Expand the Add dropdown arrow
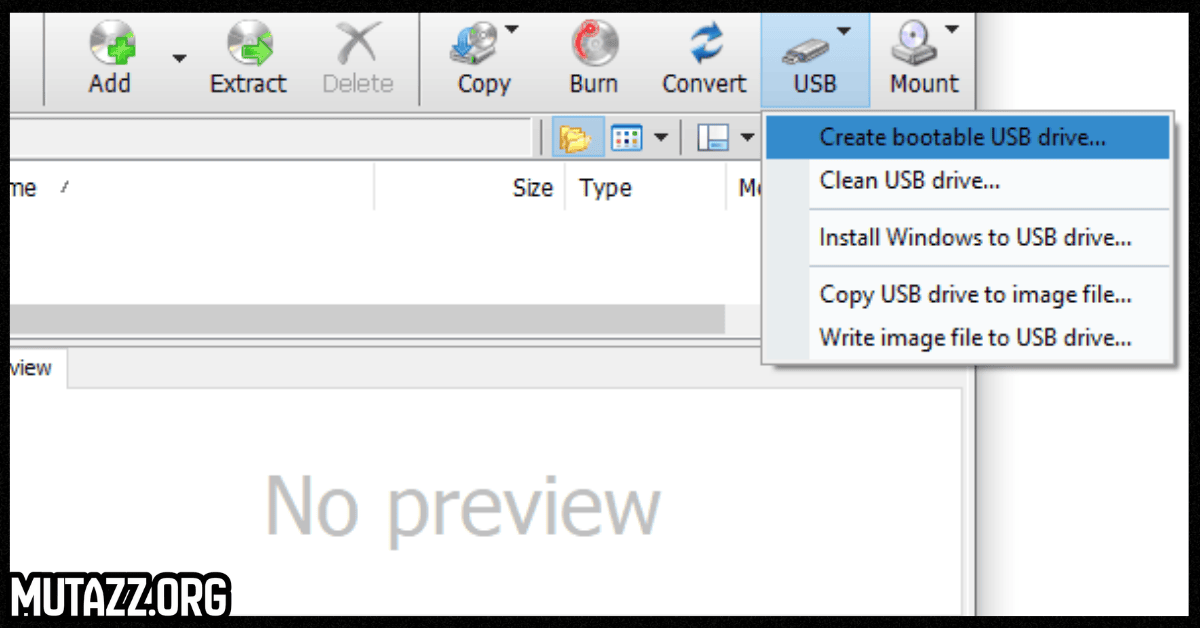This screenshot has width=1200, height=628. point(178,60)
